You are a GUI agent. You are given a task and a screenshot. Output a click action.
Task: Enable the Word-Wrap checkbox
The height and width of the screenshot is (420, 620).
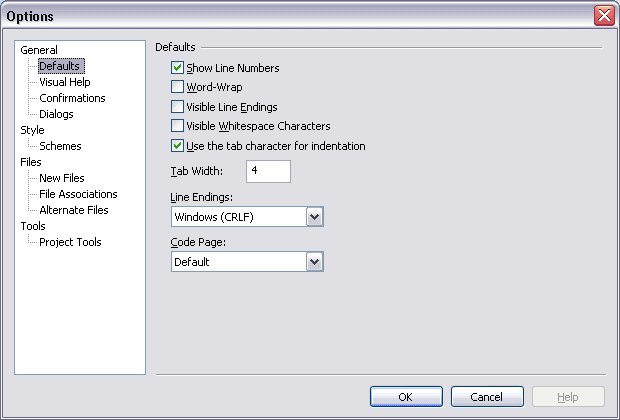(x=178, y=87)
